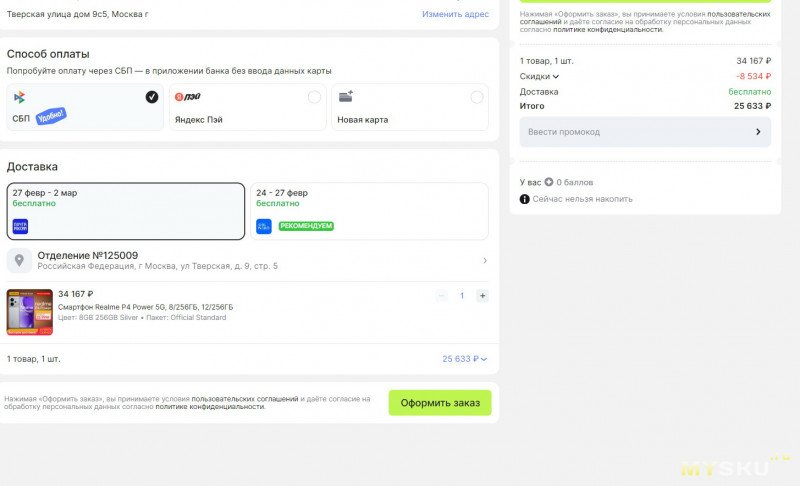
Task: Click the СБП payment logo icon
Action: [x=19, y=97]
